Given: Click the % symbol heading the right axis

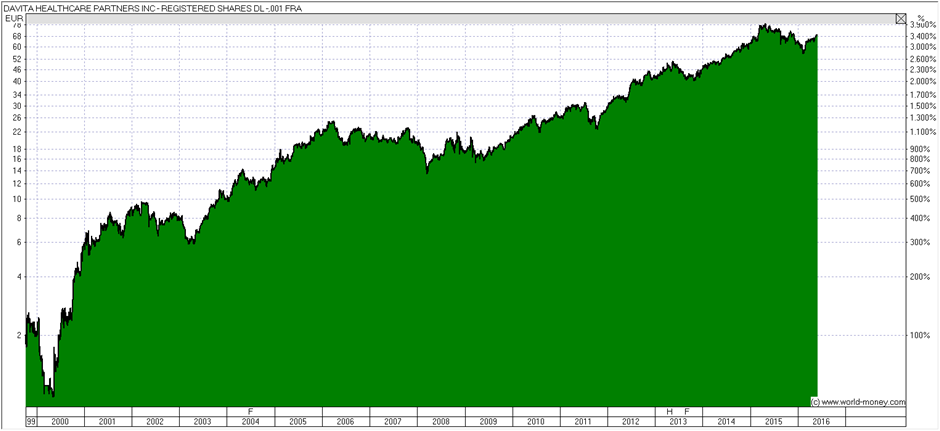Looking at the screenshot, I should coord(921,18).
